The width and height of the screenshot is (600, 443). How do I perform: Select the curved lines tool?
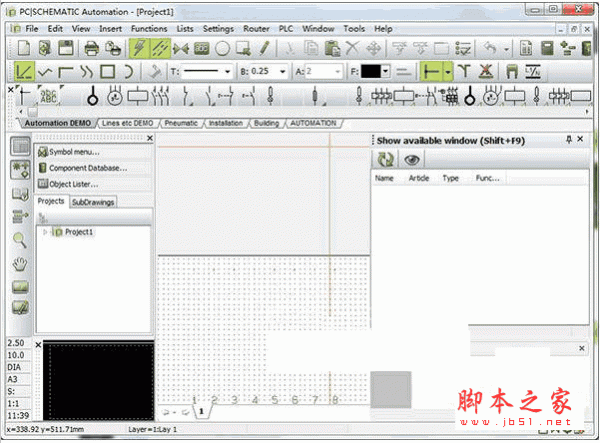[86, 72]
